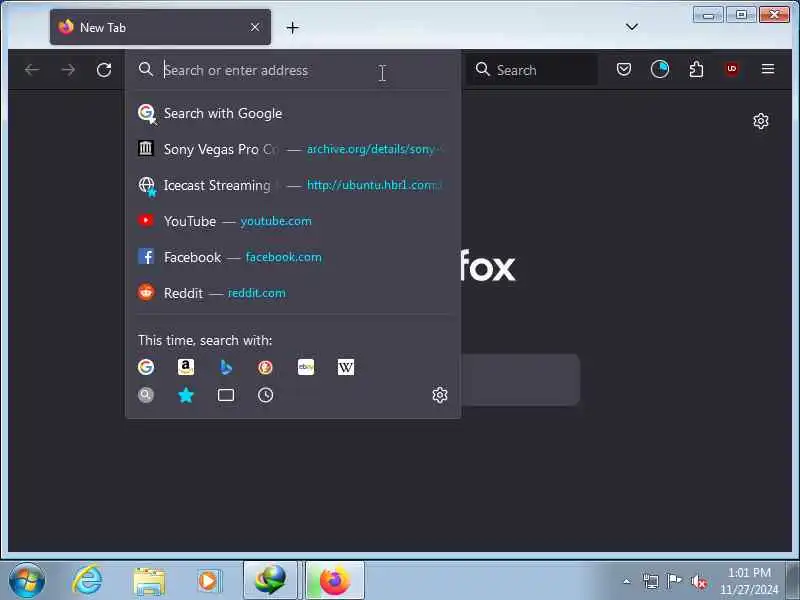Show hidden system tray icons arrow
The image size is (800, 600).
[x=627, y=581]
